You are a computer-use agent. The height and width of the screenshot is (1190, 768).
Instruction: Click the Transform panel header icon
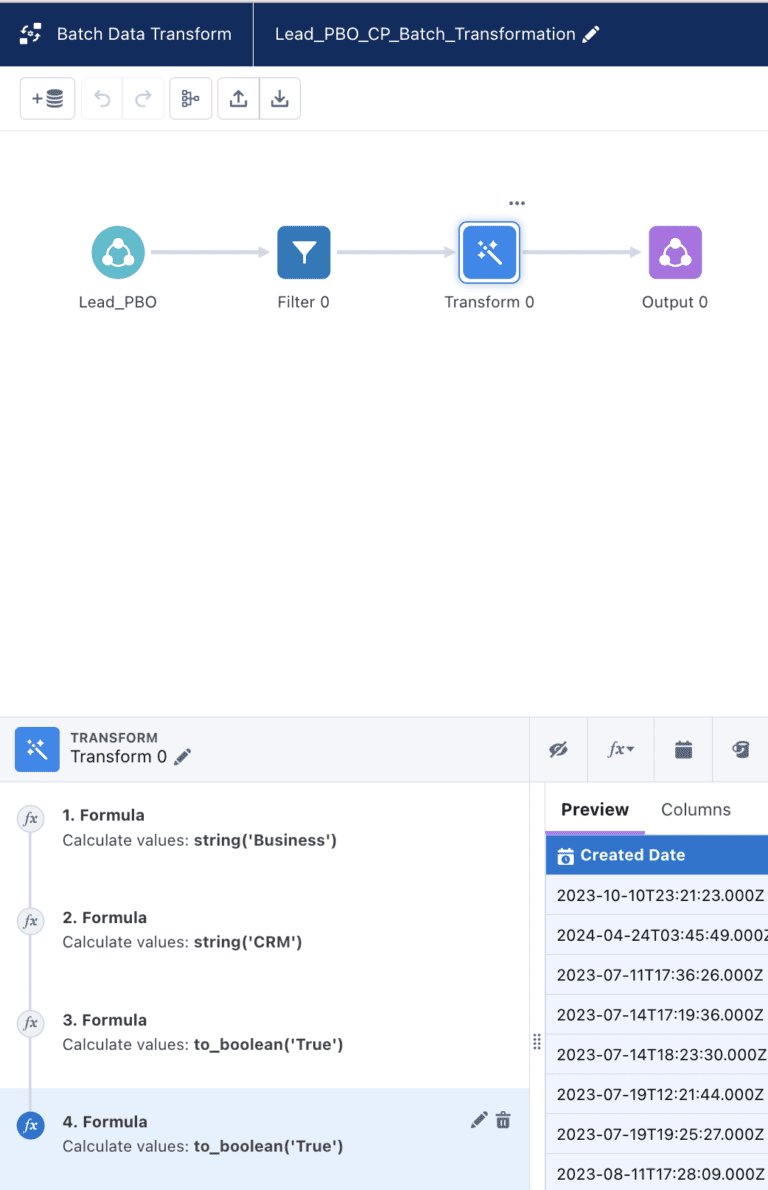[37, 749]
